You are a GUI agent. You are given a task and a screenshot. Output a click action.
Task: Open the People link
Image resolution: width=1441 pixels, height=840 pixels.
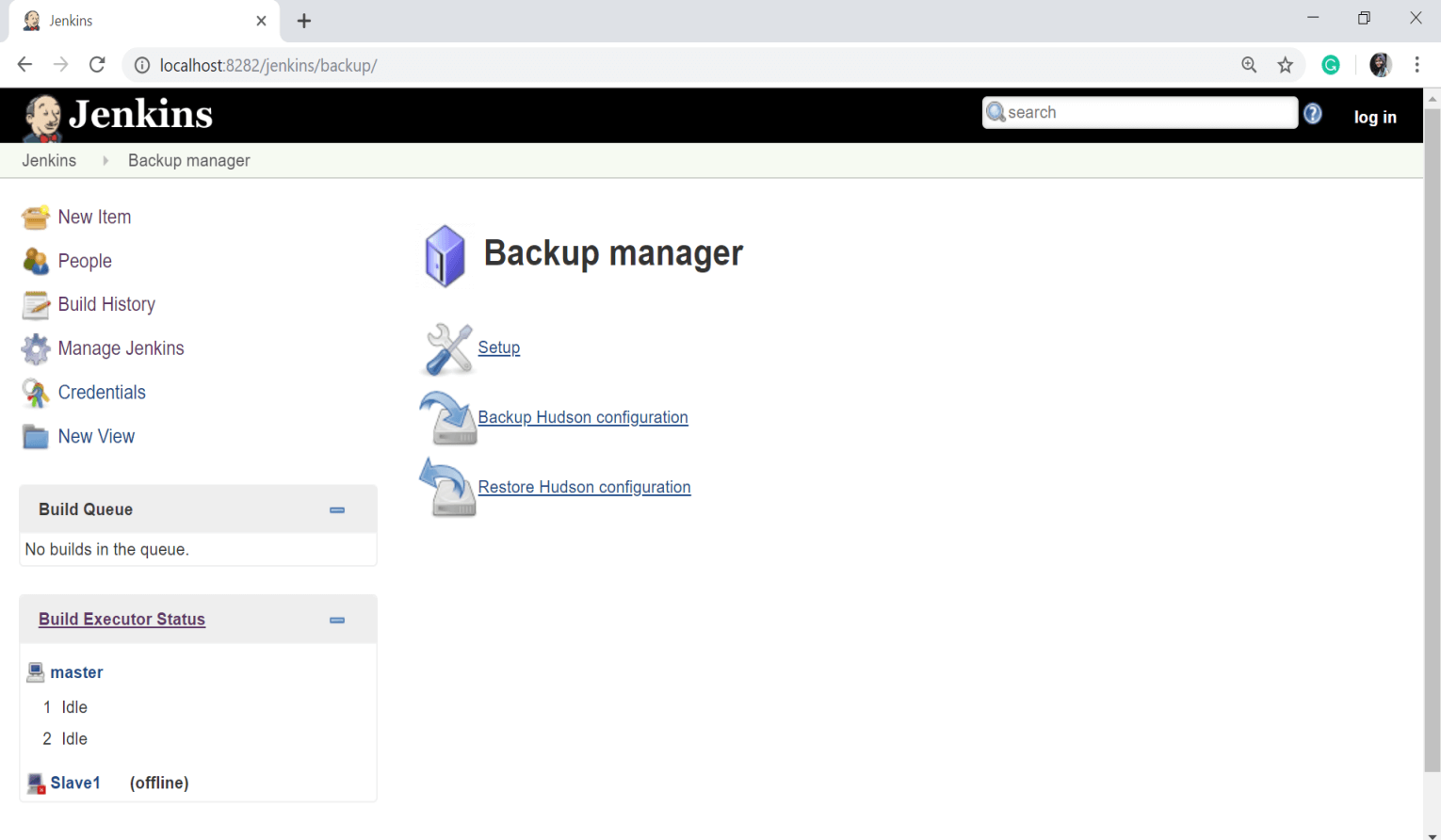click(x=85, y=261)
